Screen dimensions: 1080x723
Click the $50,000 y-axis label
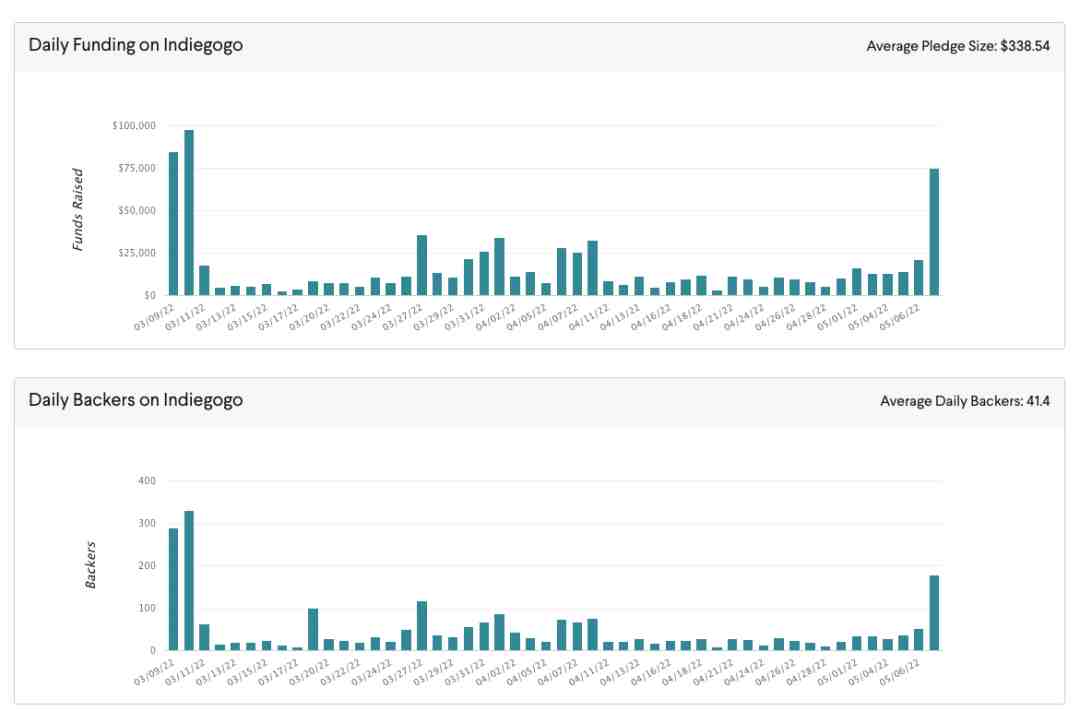point(135,211)
